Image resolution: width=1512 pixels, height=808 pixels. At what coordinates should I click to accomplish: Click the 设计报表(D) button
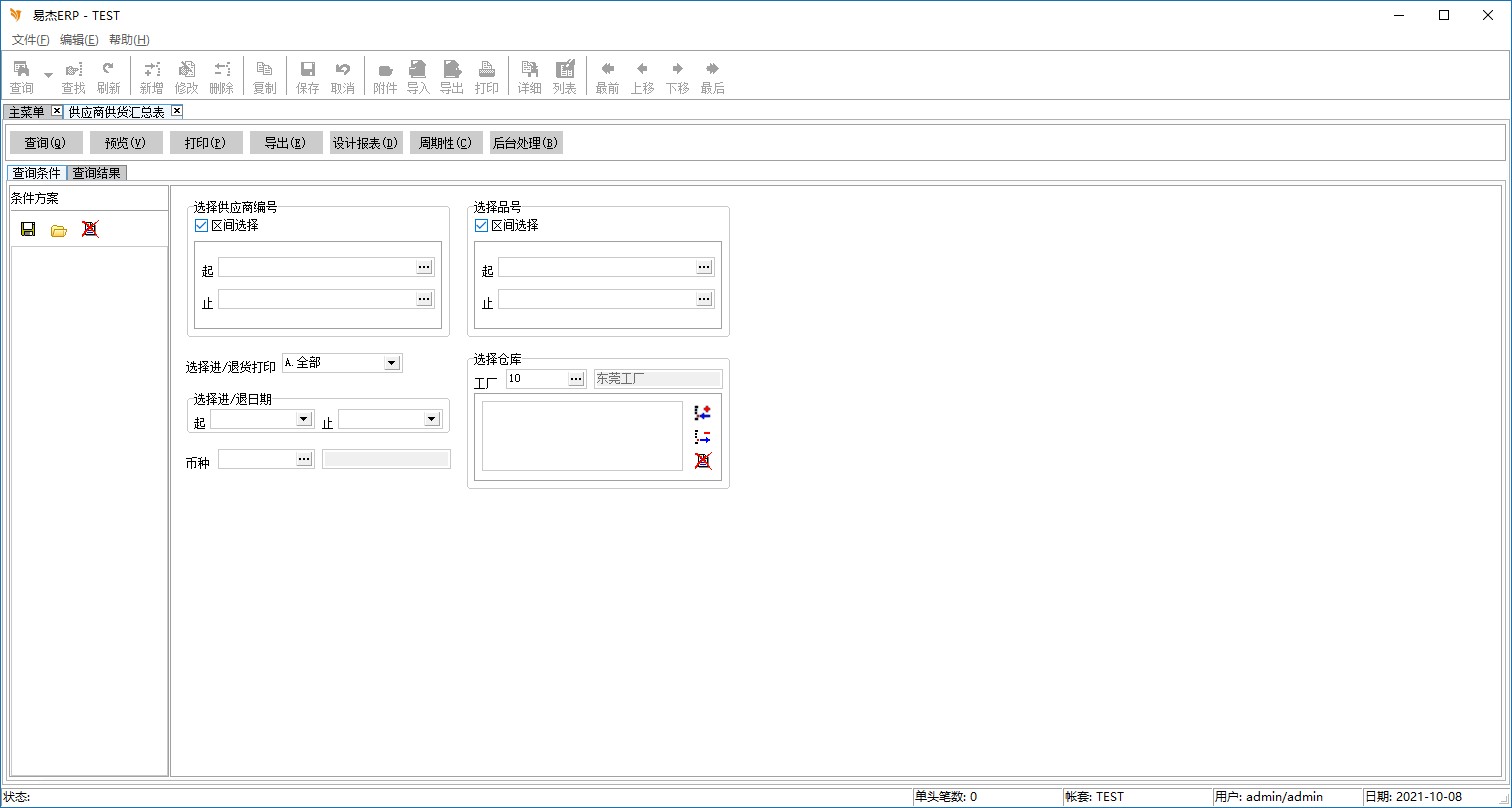pyautogui.click(x=365, y=143)
